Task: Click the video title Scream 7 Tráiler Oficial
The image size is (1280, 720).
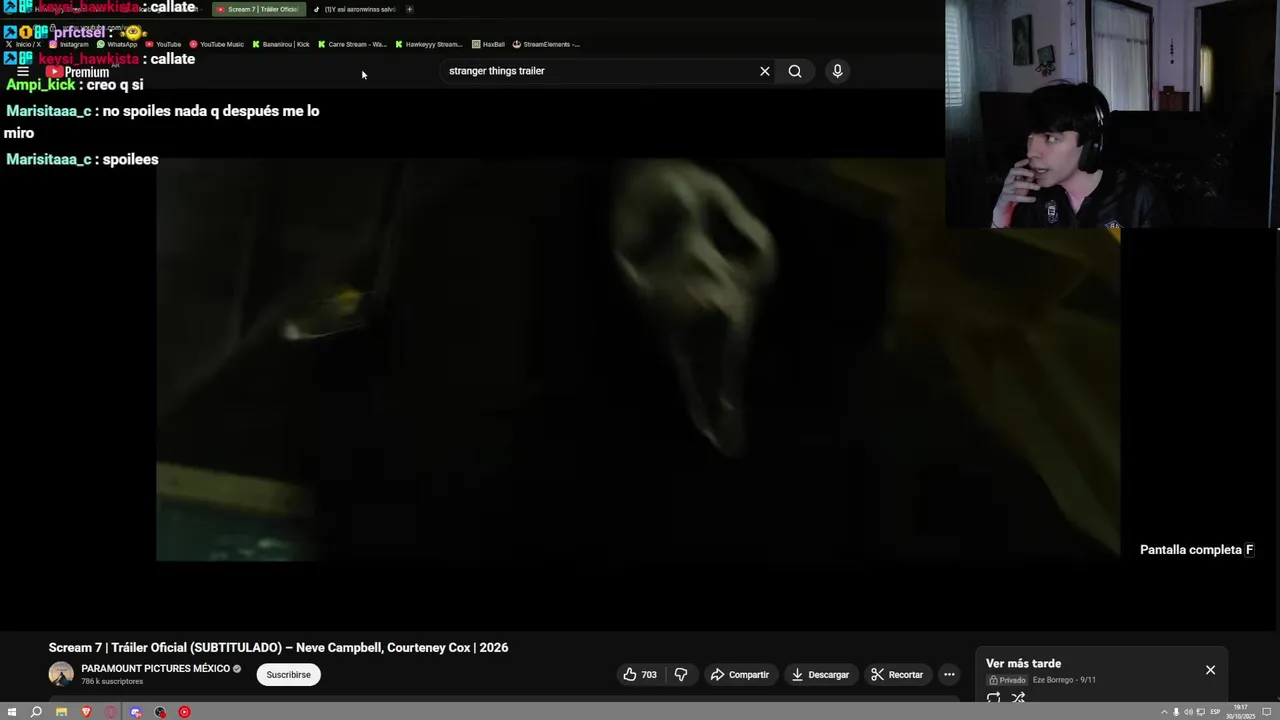Action: 278,648
